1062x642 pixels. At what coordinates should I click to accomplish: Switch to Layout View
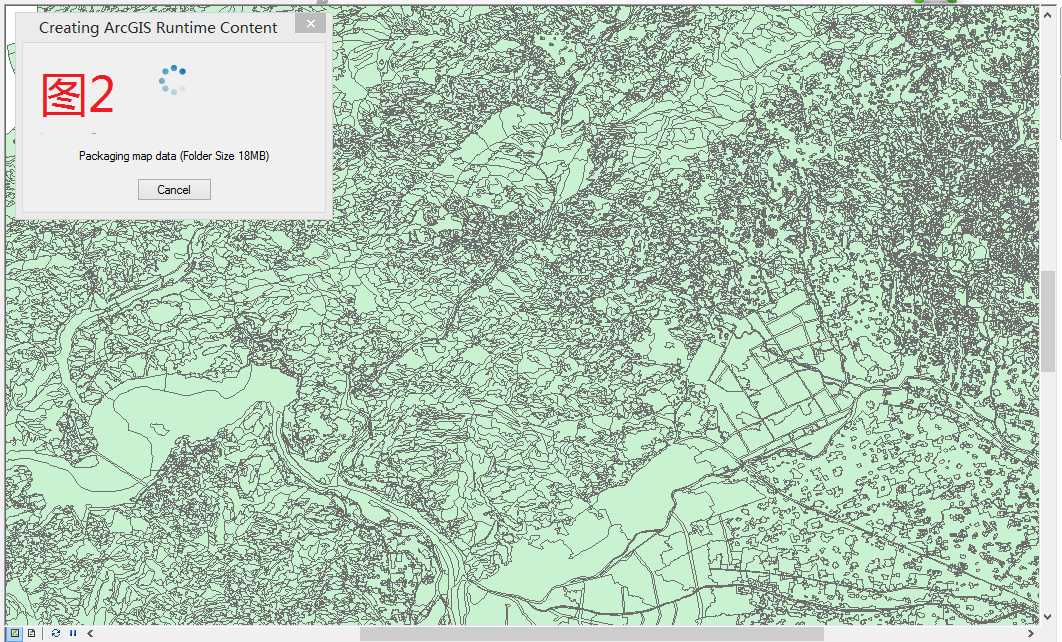tap(31, 633)
